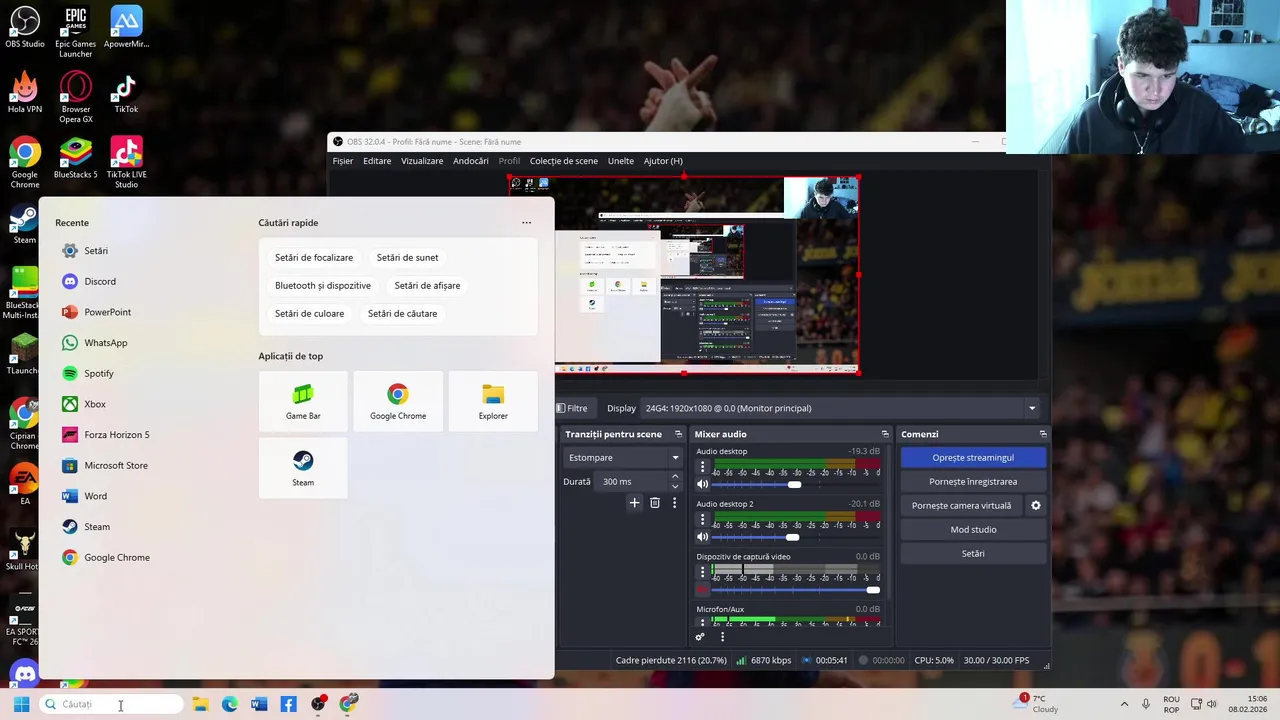This screenshot has height=720, width=1280.
Task: Decrease Durată value with down arrow
Action: 675,486
